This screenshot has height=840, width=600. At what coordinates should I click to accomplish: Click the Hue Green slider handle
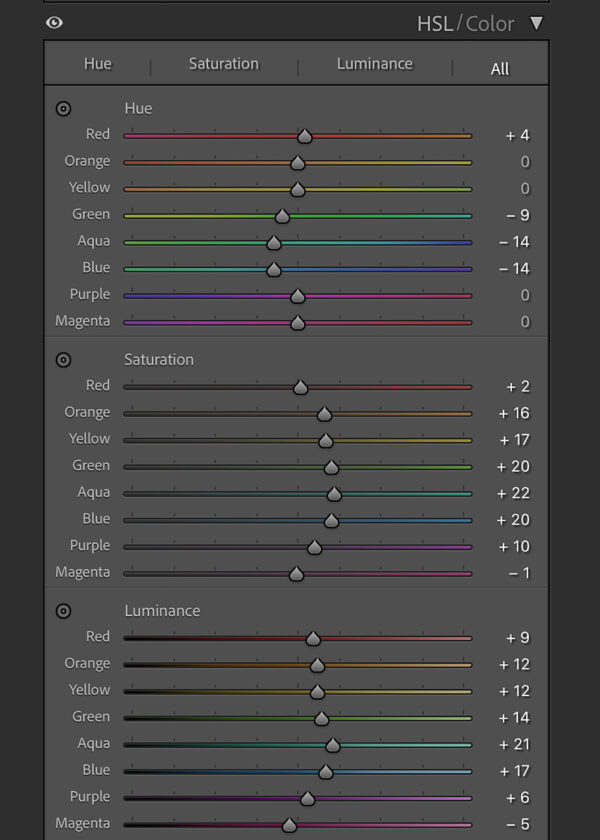tap(282, 216)
